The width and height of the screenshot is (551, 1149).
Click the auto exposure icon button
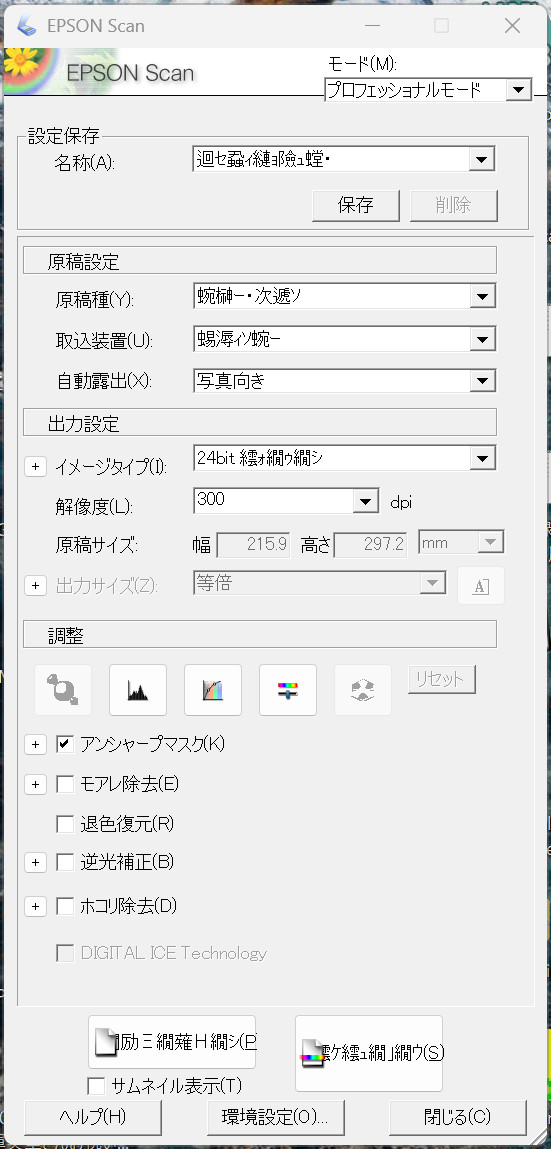coord(63,690)
